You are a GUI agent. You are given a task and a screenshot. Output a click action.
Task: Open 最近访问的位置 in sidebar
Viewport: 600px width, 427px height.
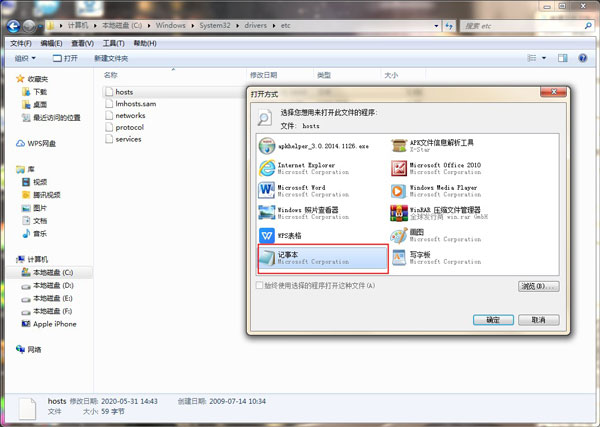coord(51,117)
